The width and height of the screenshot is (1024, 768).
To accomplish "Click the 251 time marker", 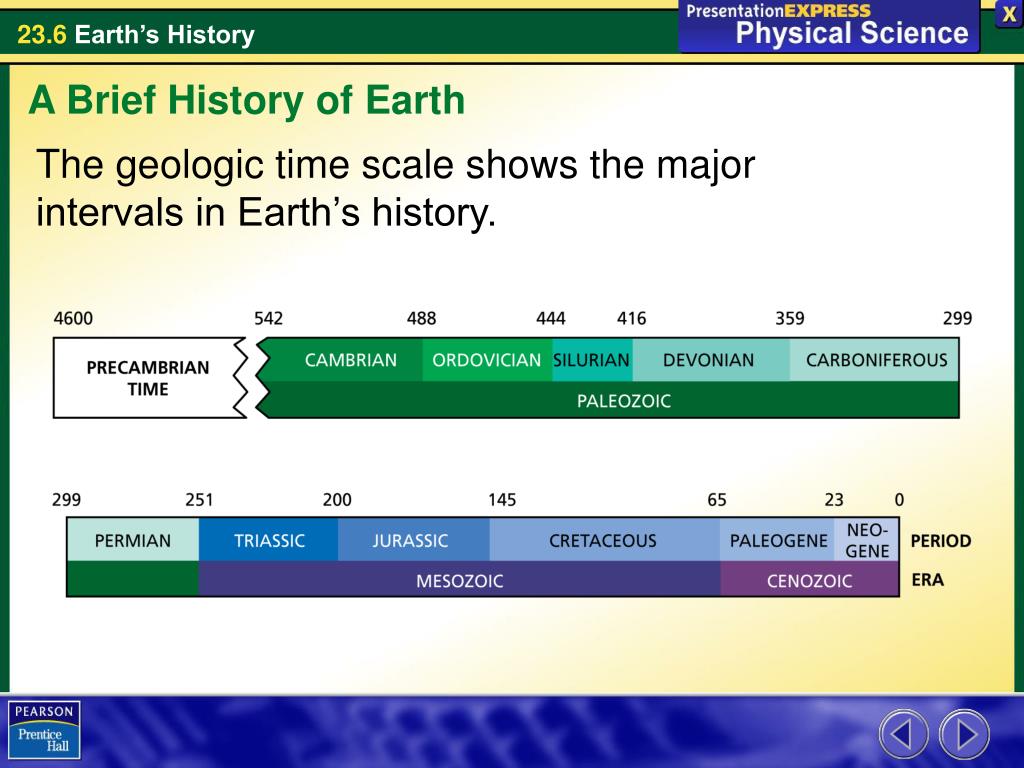I will [x=199, y=500].
